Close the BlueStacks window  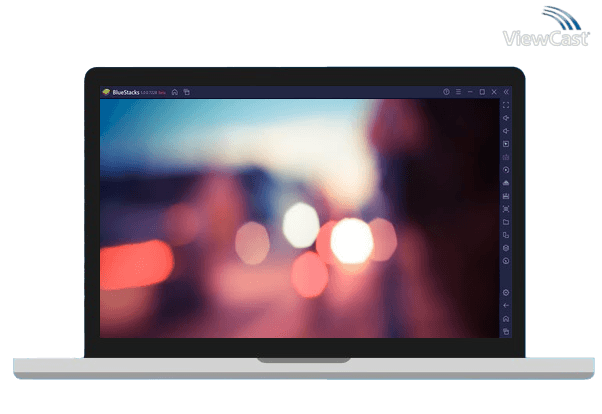click(x=494, y=92)
